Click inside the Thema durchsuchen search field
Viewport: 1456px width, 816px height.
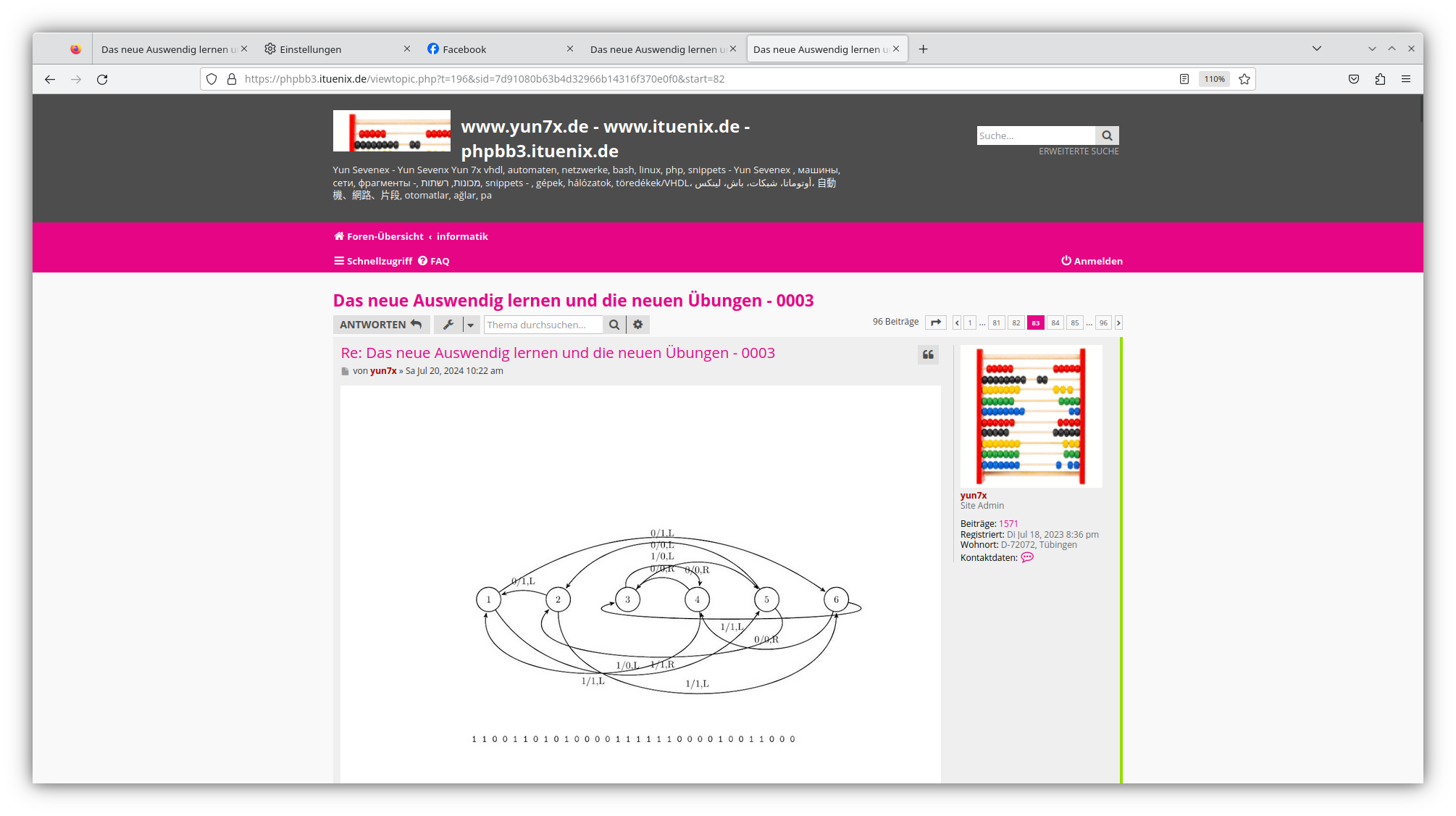coord(542,325)
